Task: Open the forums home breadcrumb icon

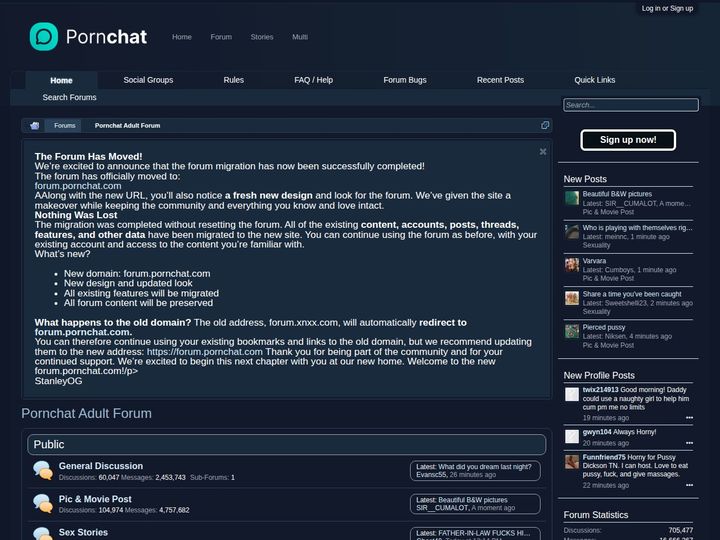Action: pos(34,125)
